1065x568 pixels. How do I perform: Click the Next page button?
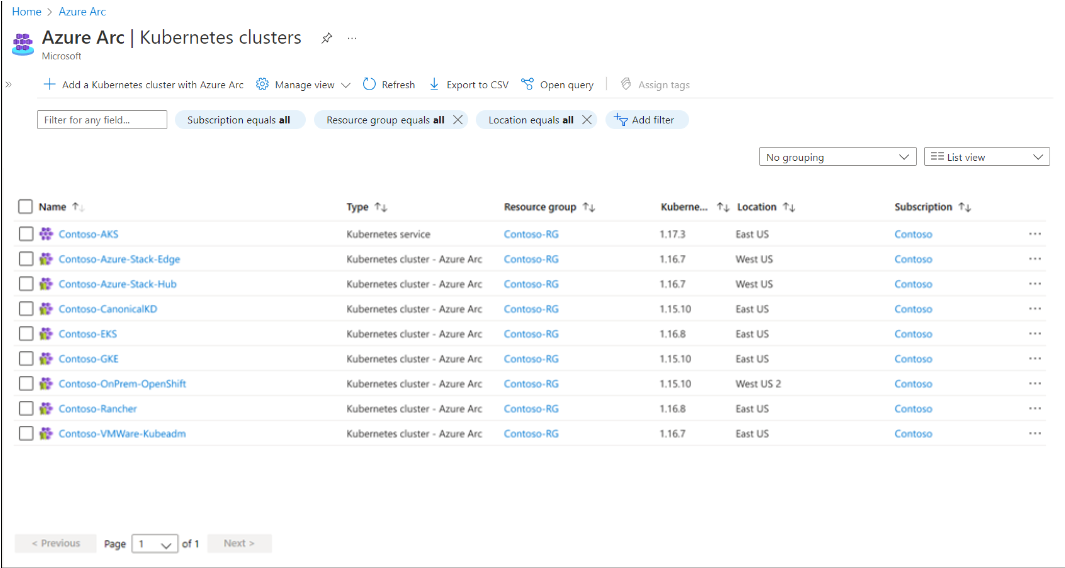(x=239, y=543)
